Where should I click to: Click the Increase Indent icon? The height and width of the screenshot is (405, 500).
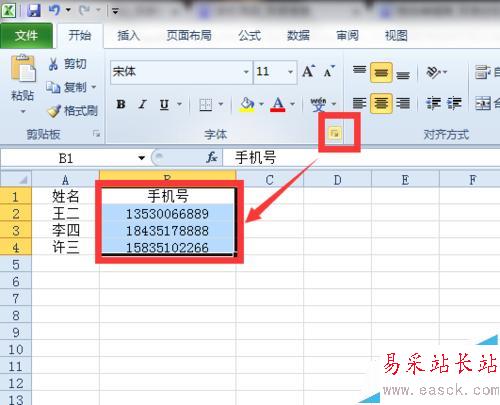[x=455, y=104]
